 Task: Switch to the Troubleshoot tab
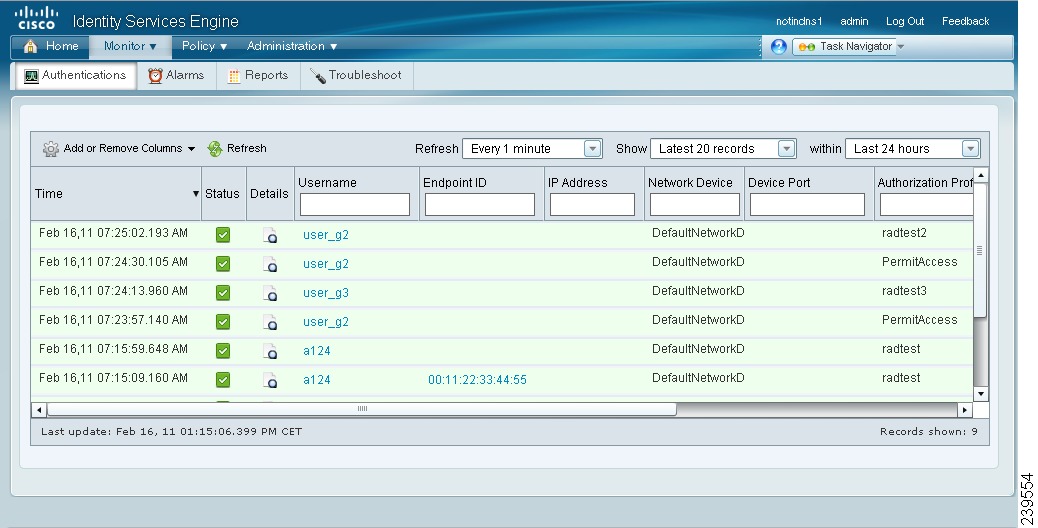pyautogui.click(x=357, y=75)
